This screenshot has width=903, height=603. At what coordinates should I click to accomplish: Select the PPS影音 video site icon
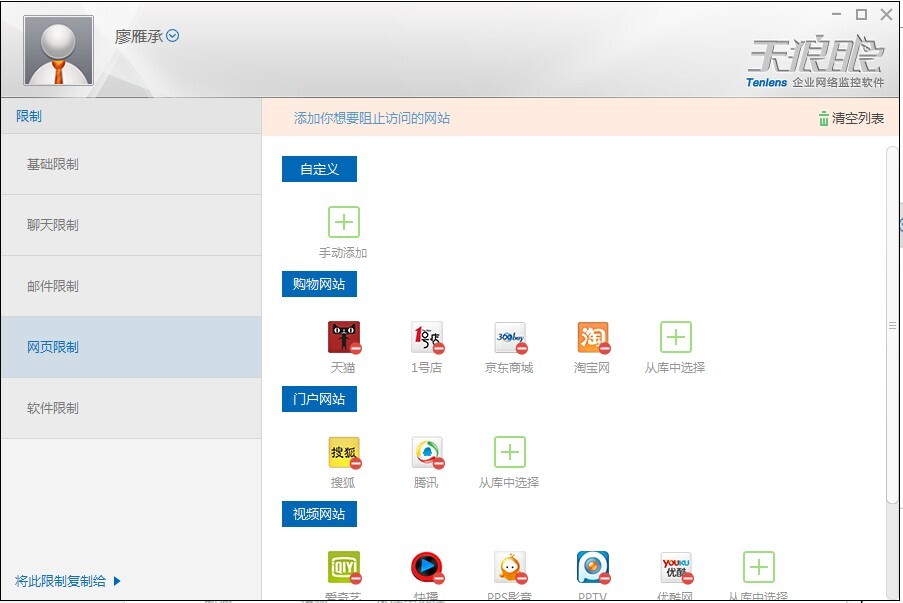[510, 567]
